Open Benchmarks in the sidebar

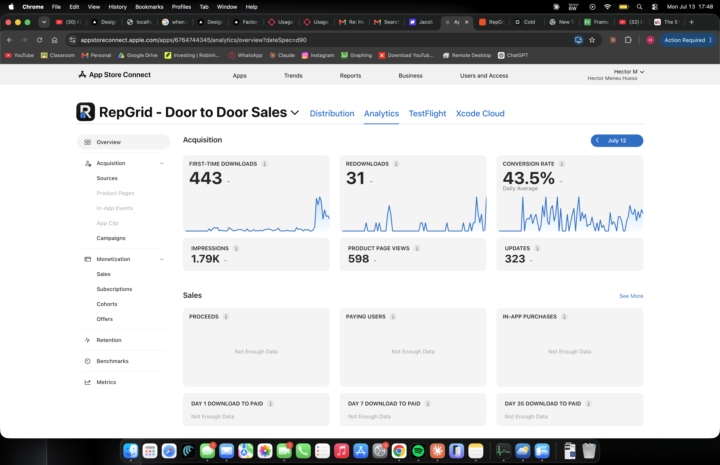pos(112,361)
